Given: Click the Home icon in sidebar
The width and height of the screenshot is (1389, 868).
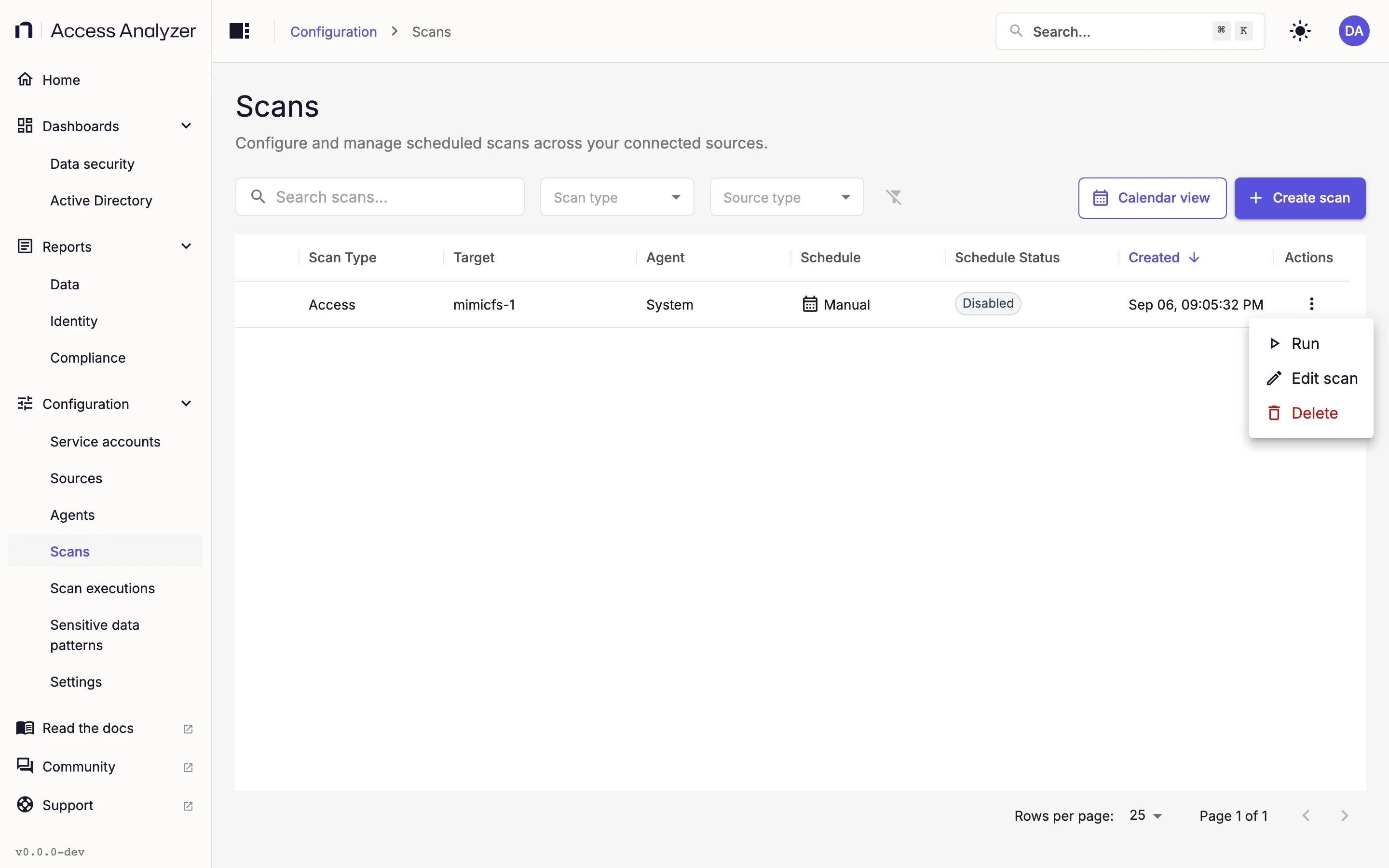Looking at the screenshot, I should point(25,79).
